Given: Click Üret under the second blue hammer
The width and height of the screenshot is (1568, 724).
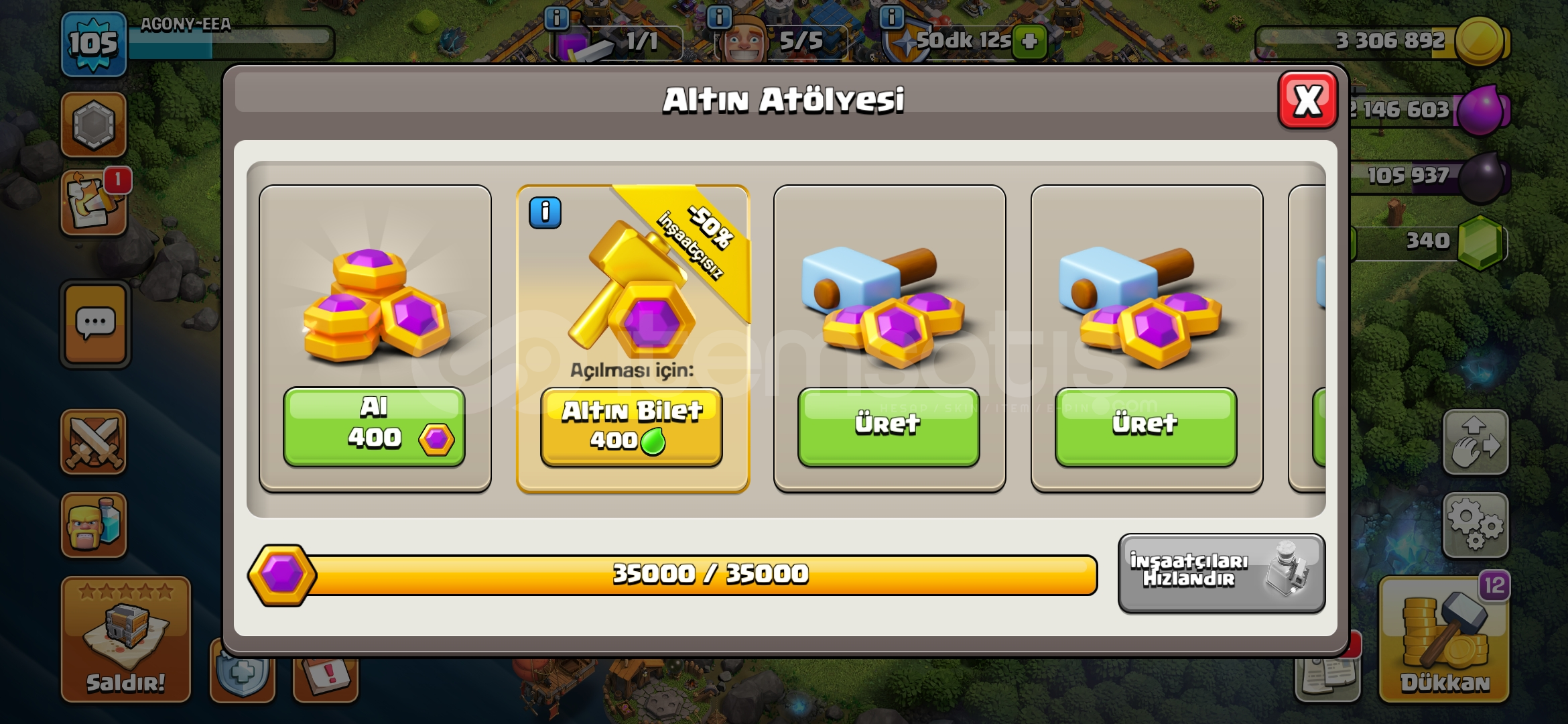Looking at the screenshot, I should pos(1146,426).
